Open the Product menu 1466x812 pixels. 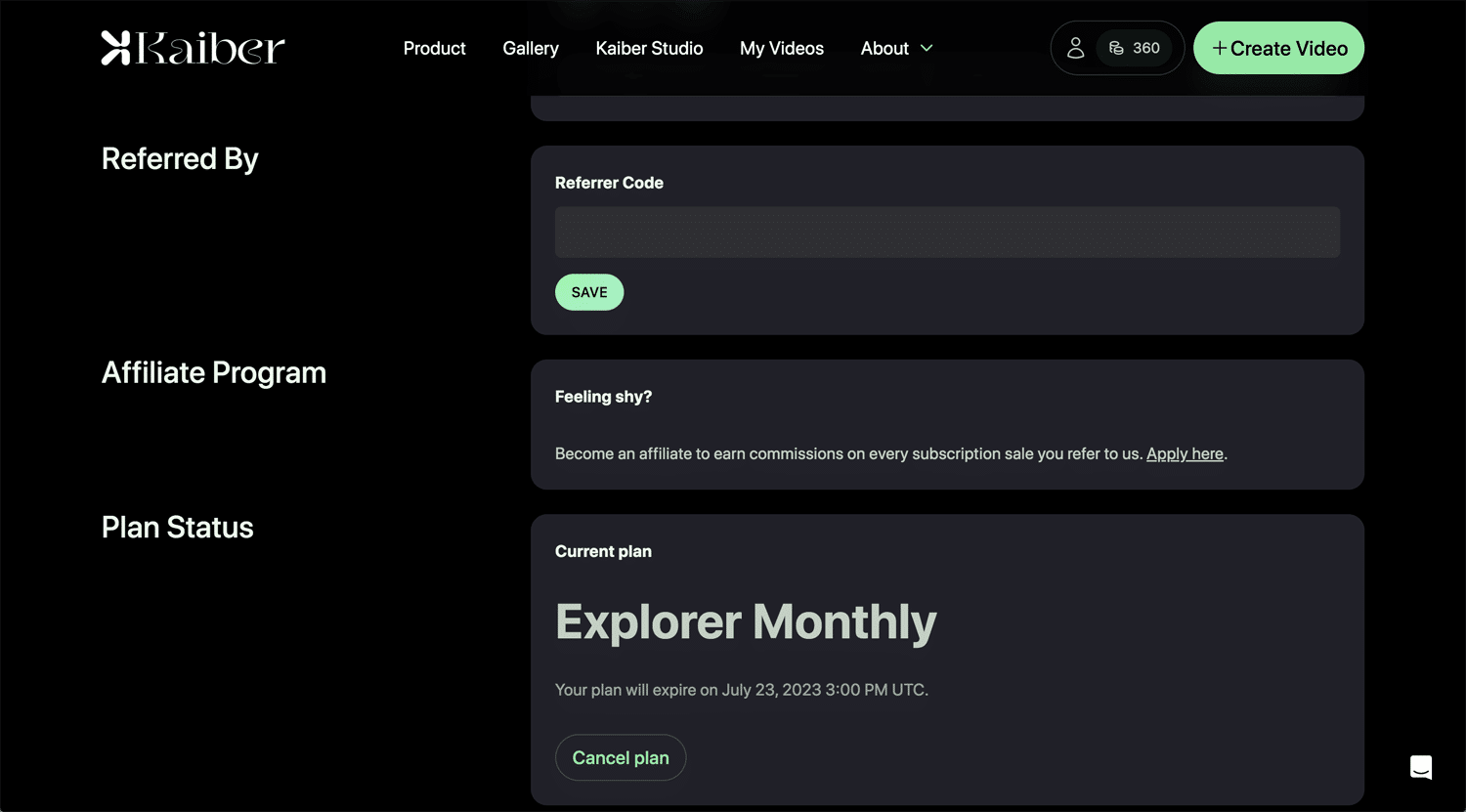435,48
